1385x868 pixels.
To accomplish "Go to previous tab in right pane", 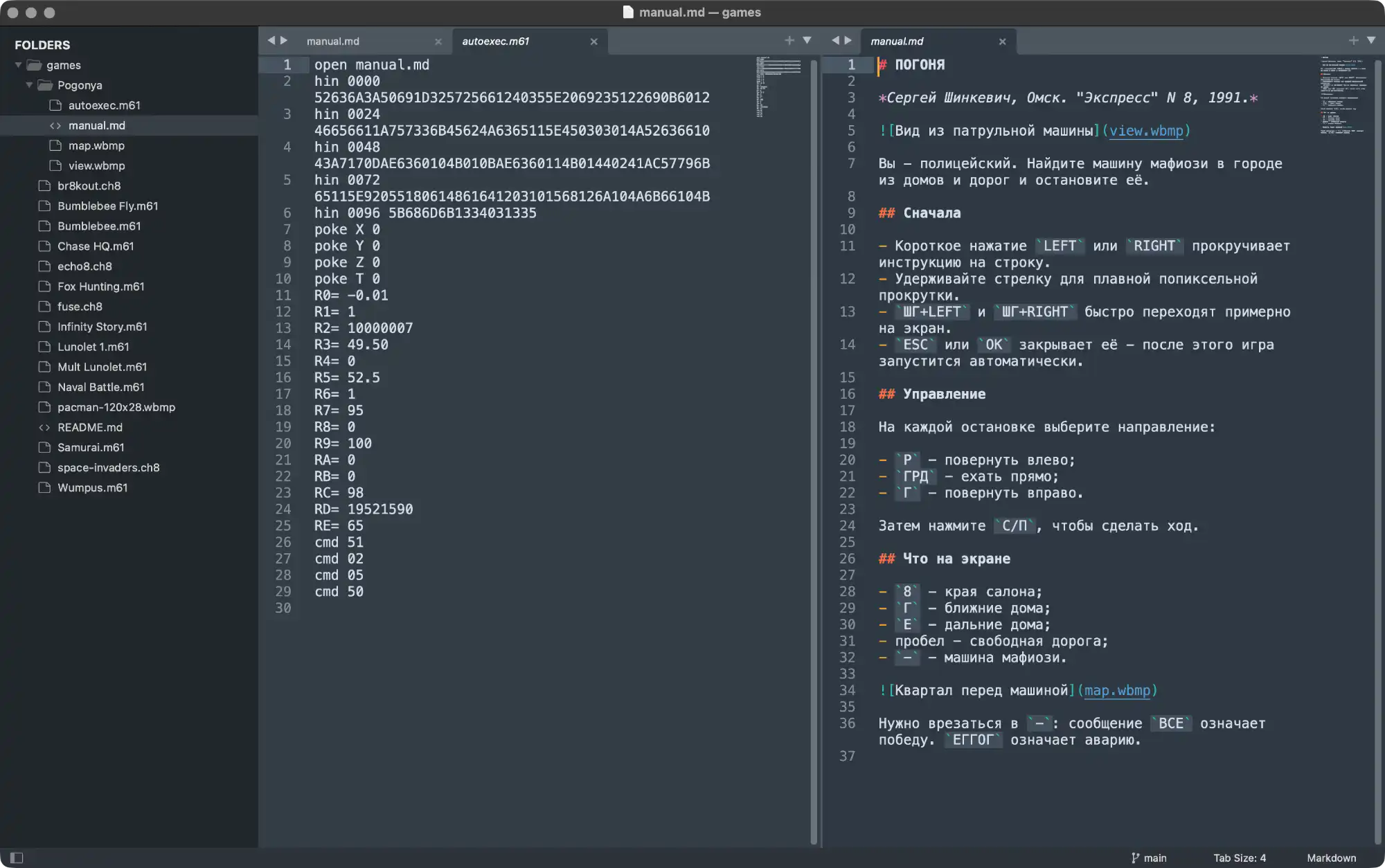I will pos(835,40).
